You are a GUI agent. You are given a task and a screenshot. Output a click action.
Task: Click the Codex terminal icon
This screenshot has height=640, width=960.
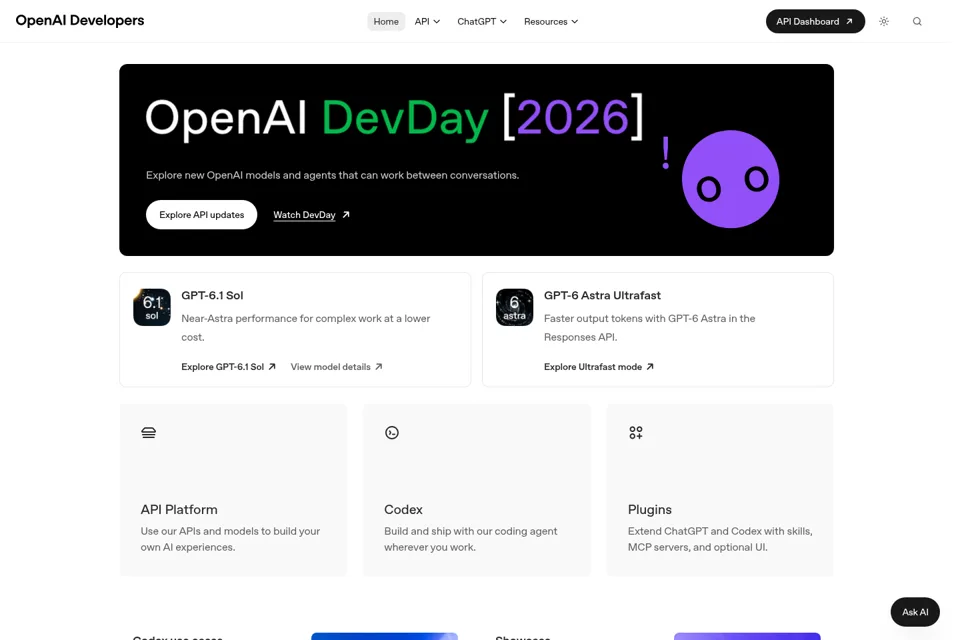point(392,433)
